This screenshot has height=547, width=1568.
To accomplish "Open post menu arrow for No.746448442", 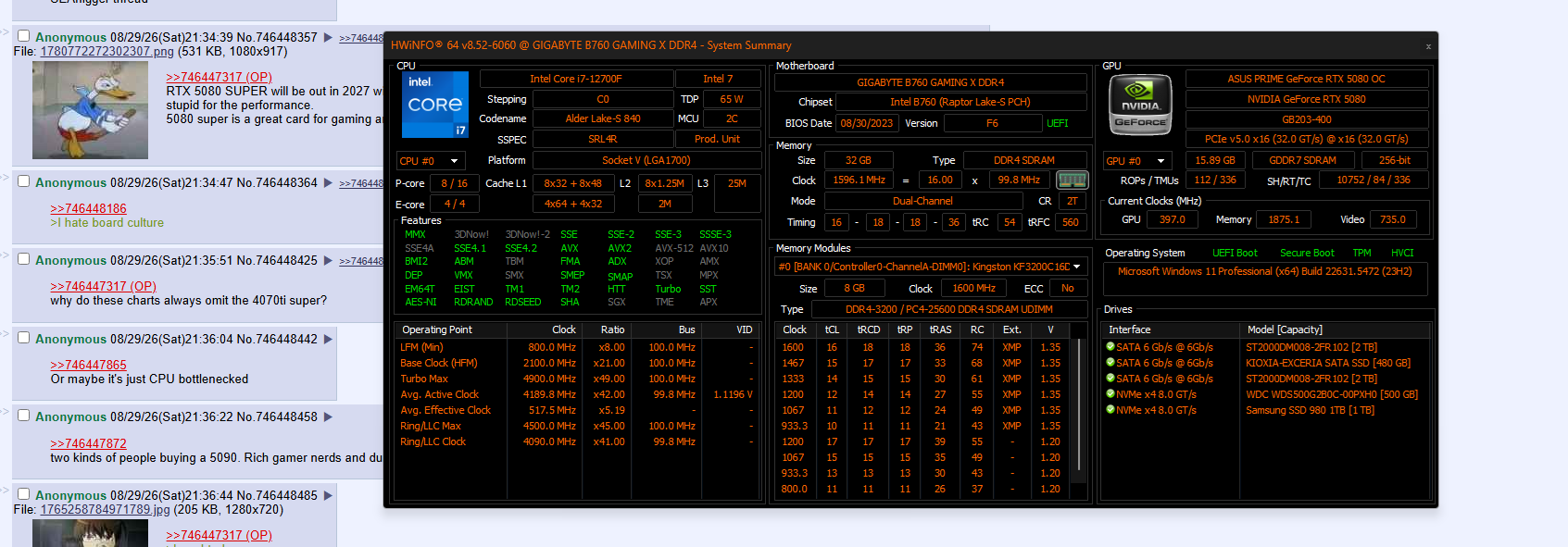I will (x=328, y=340).
